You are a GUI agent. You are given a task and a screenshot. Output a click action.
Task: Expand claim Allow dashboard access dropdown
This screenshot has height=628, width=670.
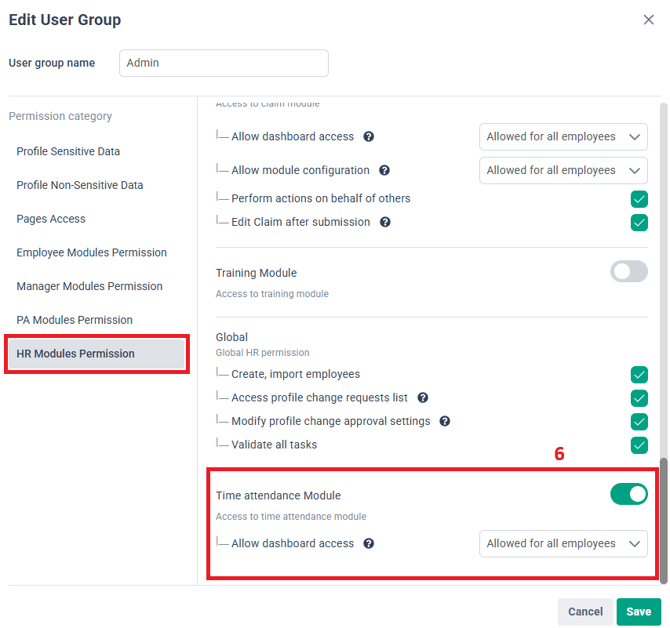click(563, 136)
